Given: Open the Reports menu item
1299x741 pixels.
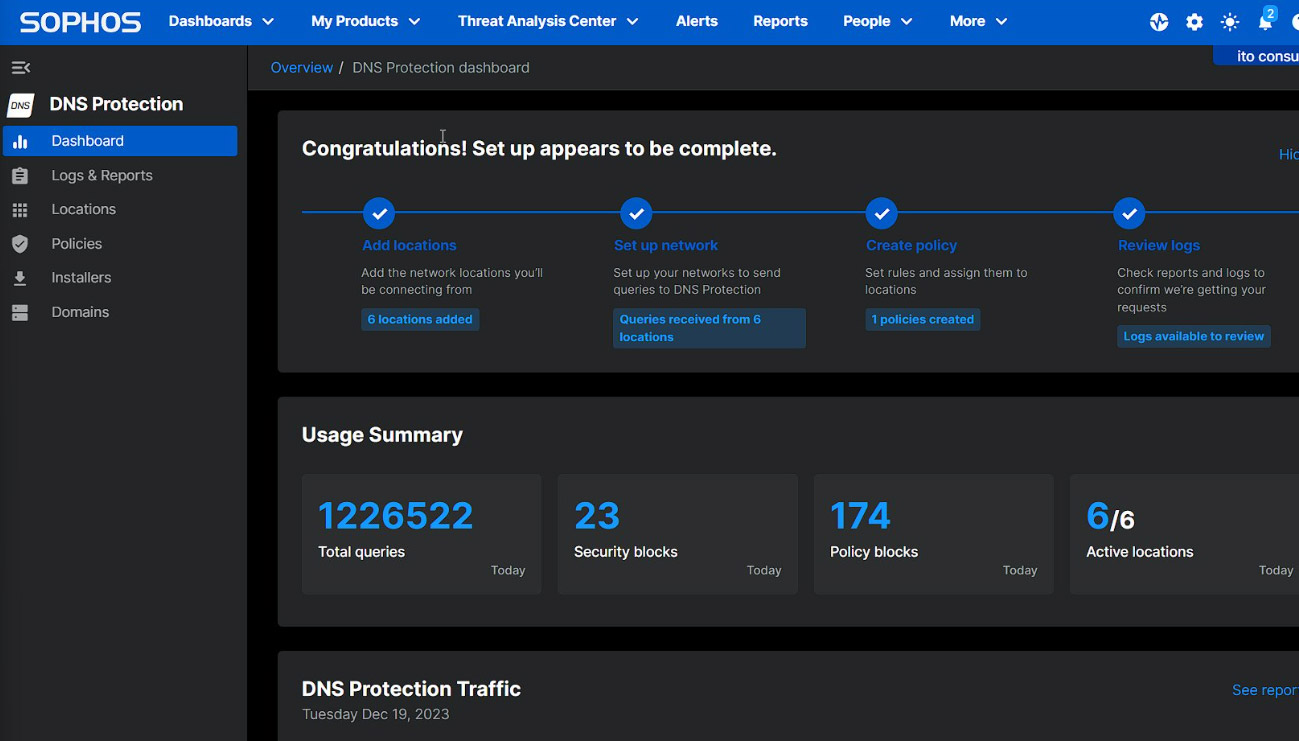Looking at the screenshot, I should coord(780,21).
